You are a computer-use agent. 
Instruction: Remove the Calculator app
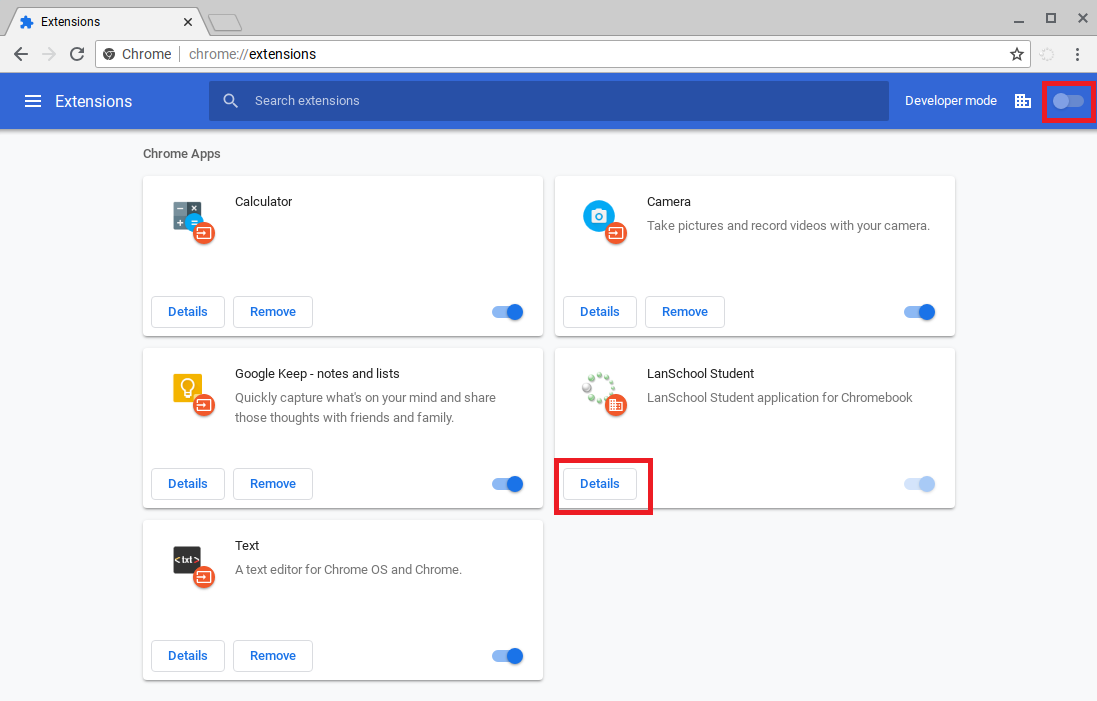(273, 312)
